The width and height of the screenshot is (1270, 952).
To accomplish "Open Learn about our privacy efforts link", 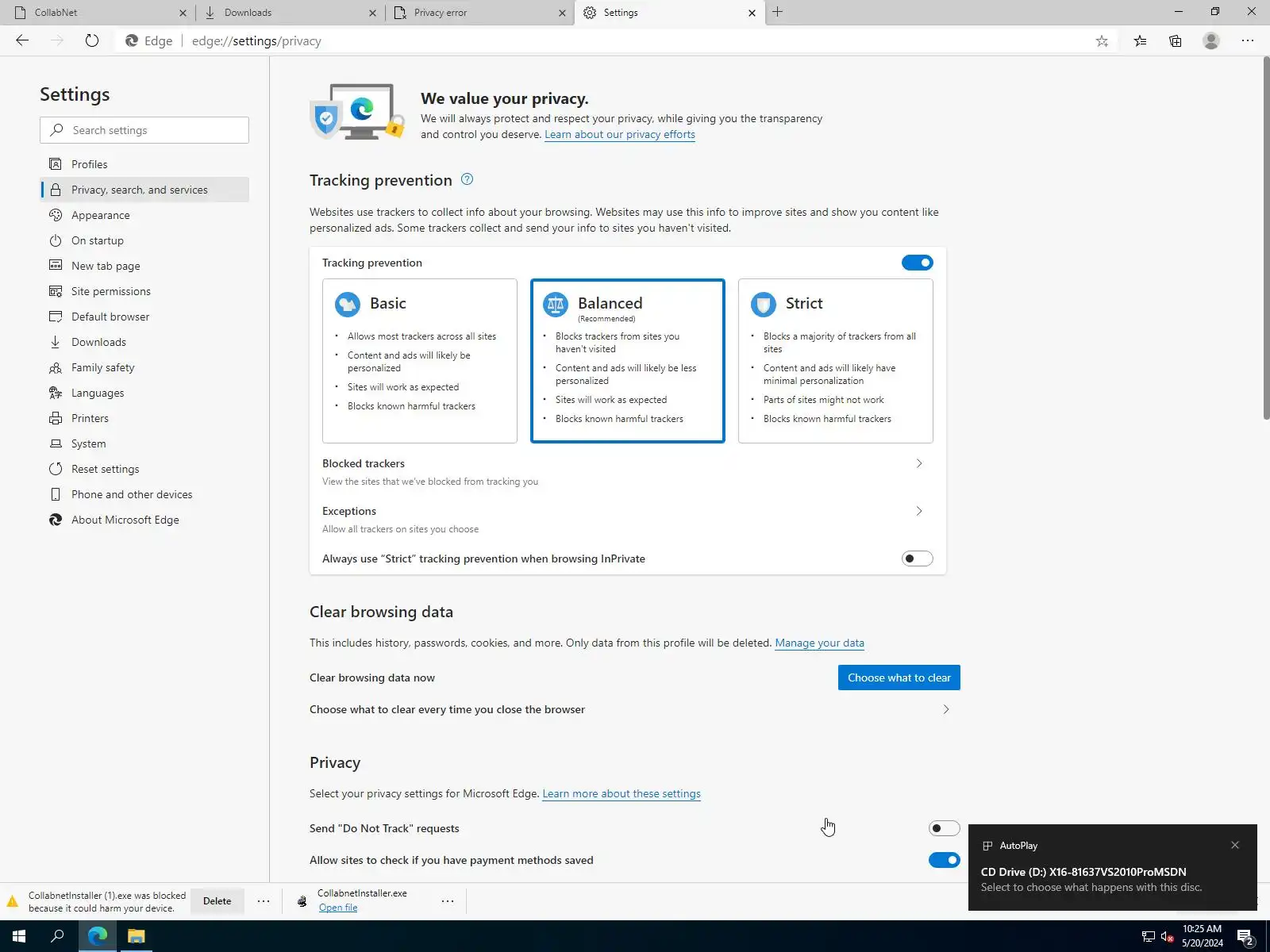I will pyautogui.click(x=620, y=134).
